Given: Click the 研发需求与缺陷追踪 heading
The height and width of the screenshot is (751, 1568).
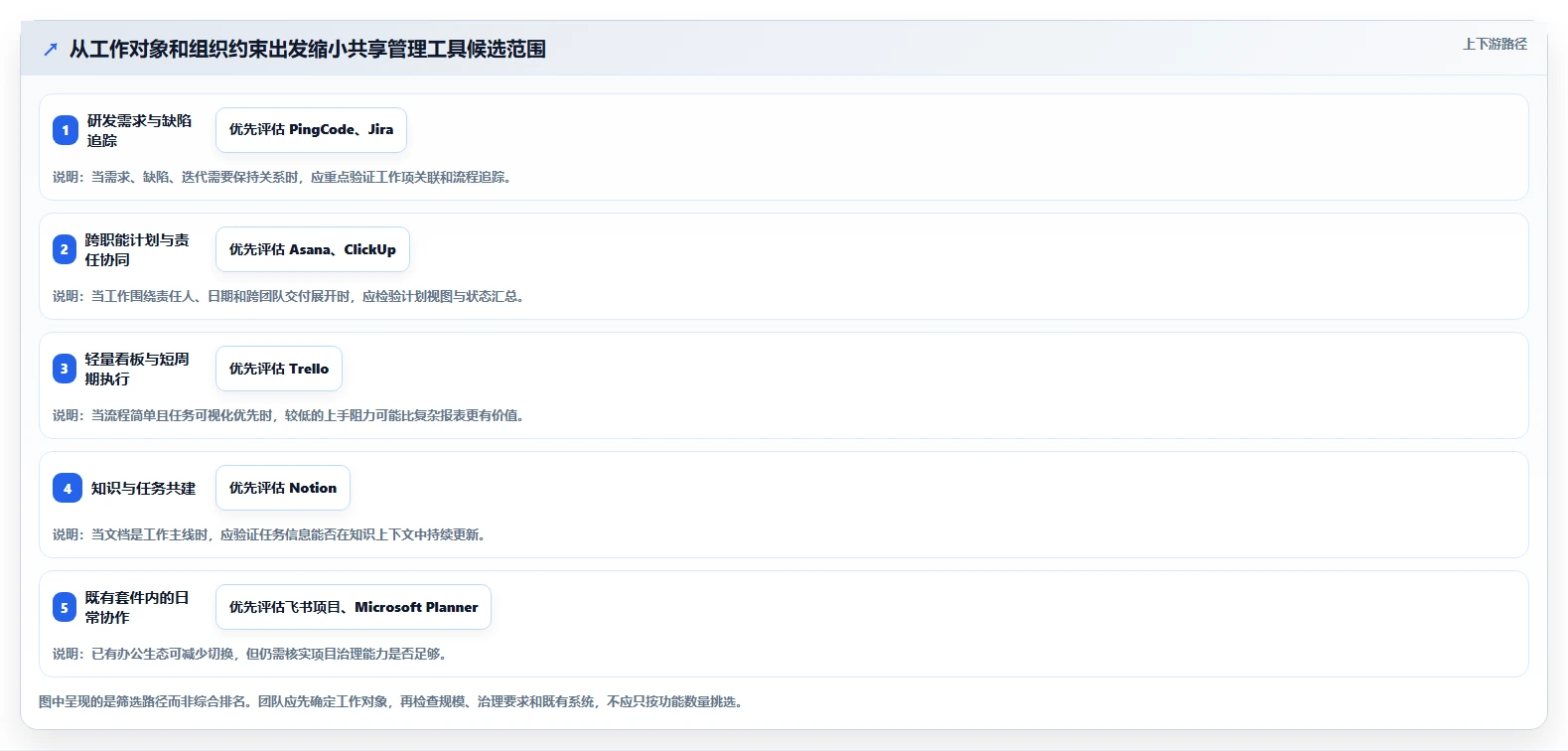Looking at the screenshot, I should pos(139,130).
